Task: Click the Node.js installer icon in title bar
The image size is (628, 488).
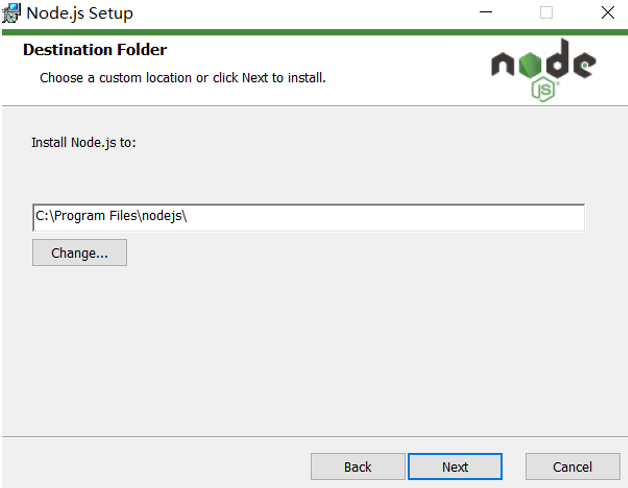Action: click(11, 13)
